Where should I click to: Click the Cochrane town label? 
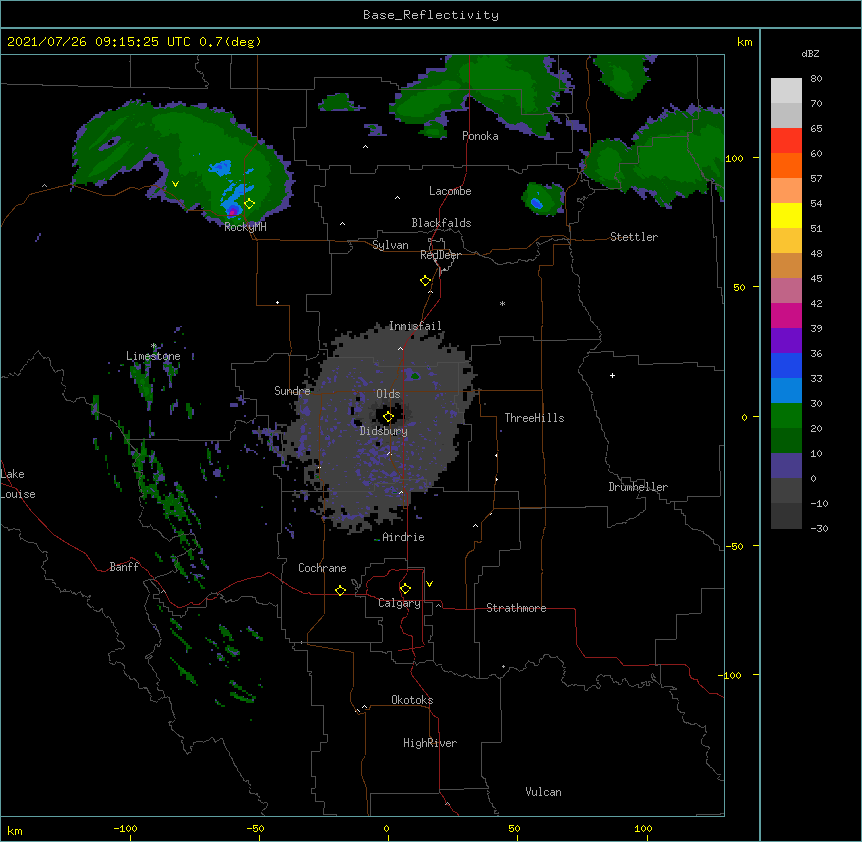[322, 568]
